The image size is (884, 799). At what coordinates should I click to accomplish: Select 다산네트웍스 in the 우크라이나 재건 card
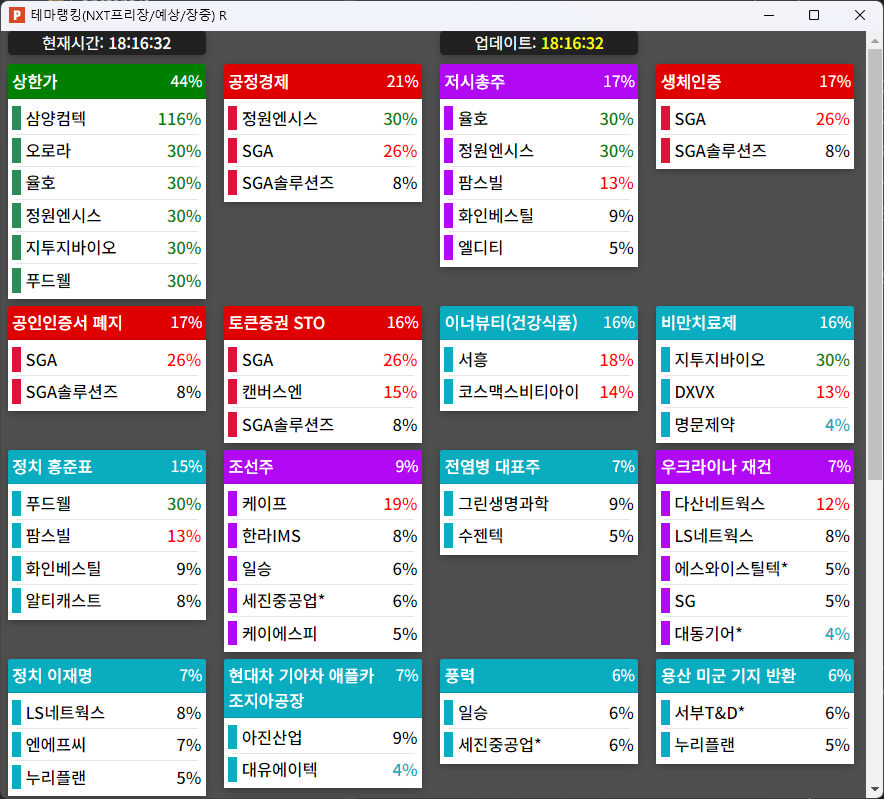pyautogui.click(x=755, y=504)
